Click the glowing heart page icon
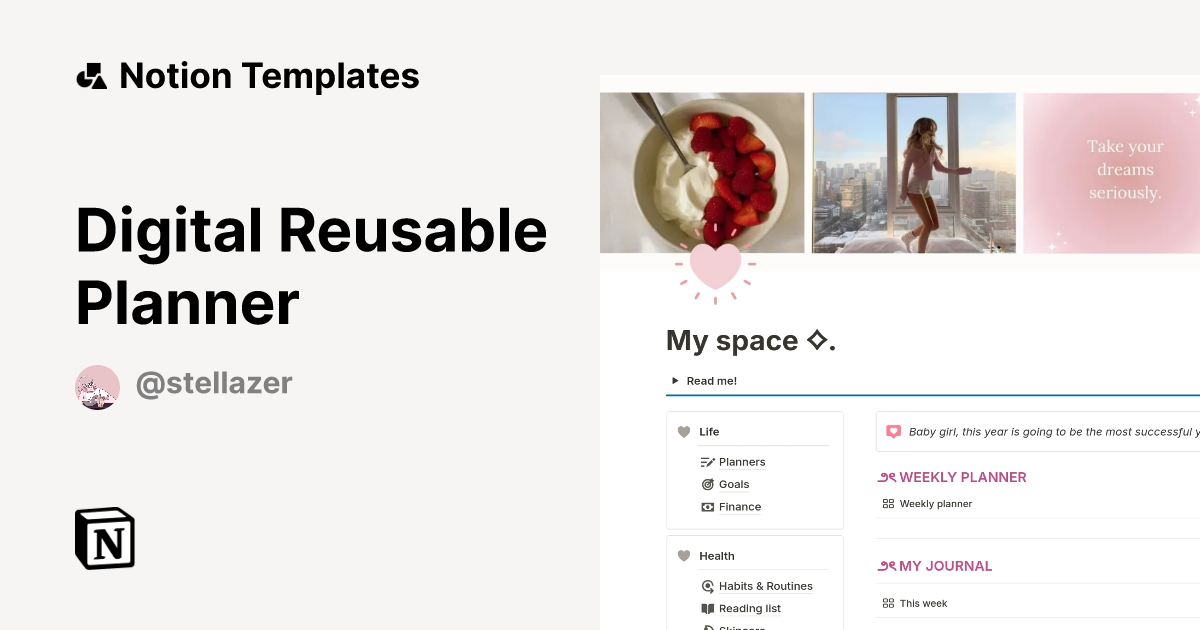 point(715,268)
